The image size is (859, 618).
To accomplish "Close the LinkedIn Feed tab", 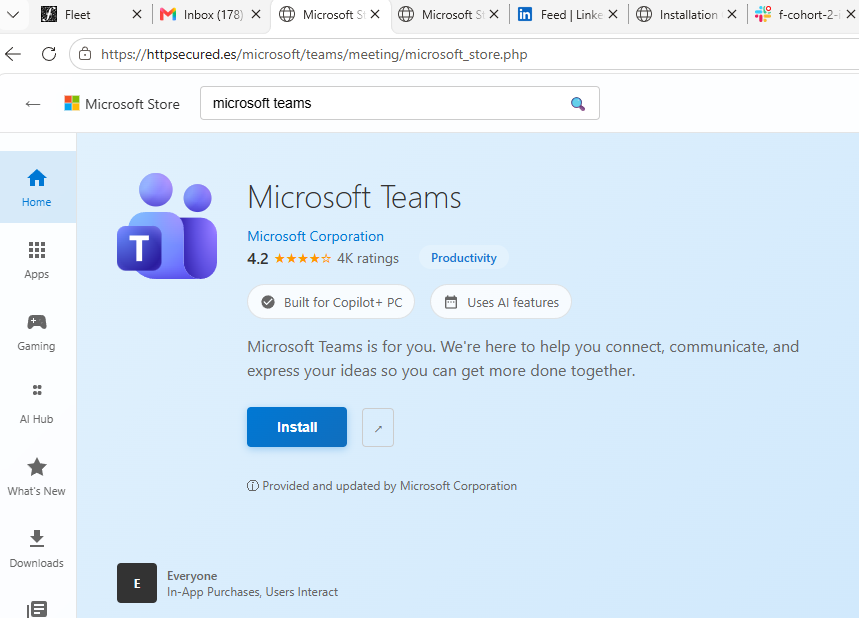I will point(613,15).
